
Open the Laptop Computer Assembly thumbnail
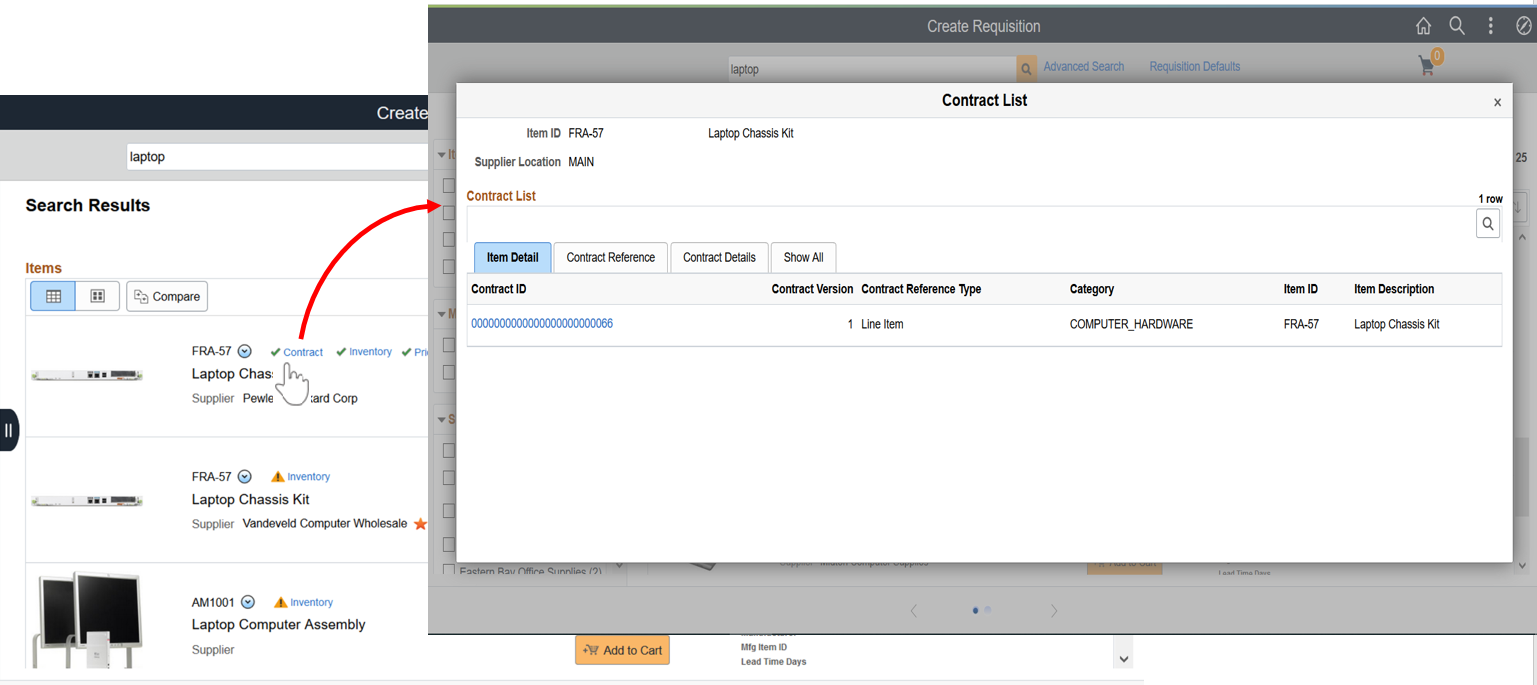(x=87, y=620)
